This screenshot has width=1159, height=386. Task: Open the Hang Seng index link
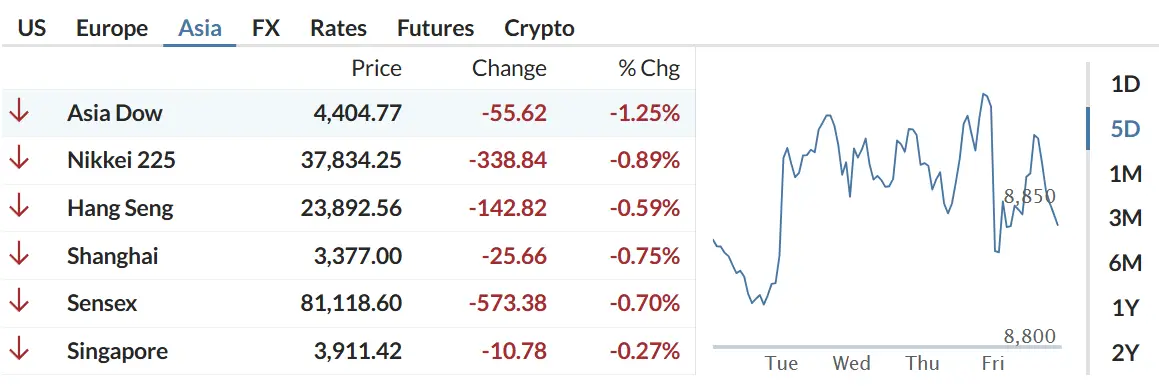click(x=120, y=208)
